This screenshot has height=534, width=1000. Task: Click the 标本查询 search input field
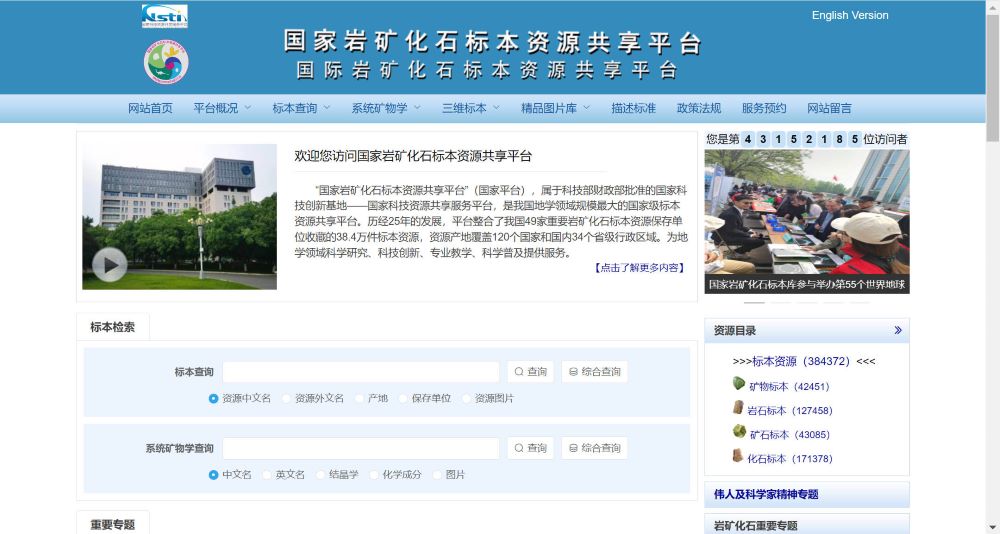(360, 372)
